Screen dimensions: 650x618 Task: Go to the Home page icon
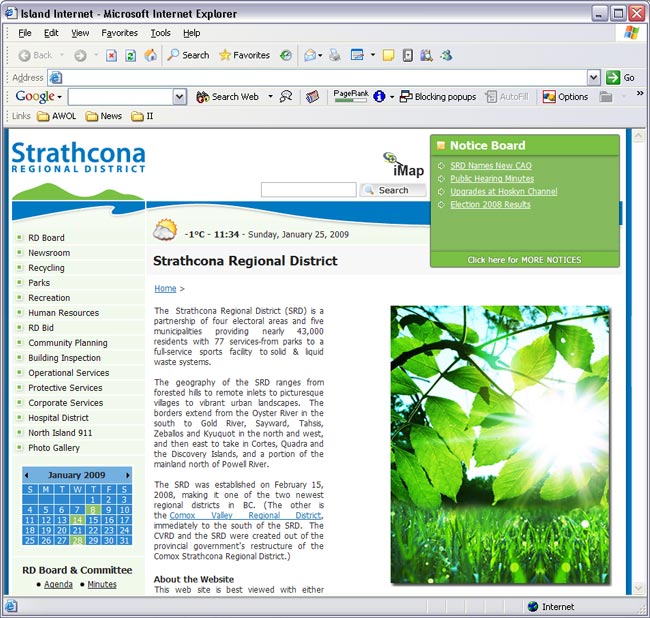tap(150, 55)
